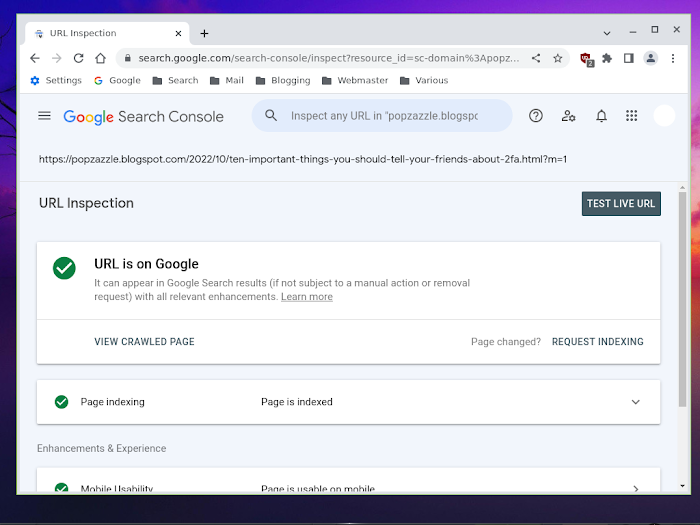700x525 pixels.
Task: Open the browser extensions puzzle icon
Action: (x=607, y=58)
